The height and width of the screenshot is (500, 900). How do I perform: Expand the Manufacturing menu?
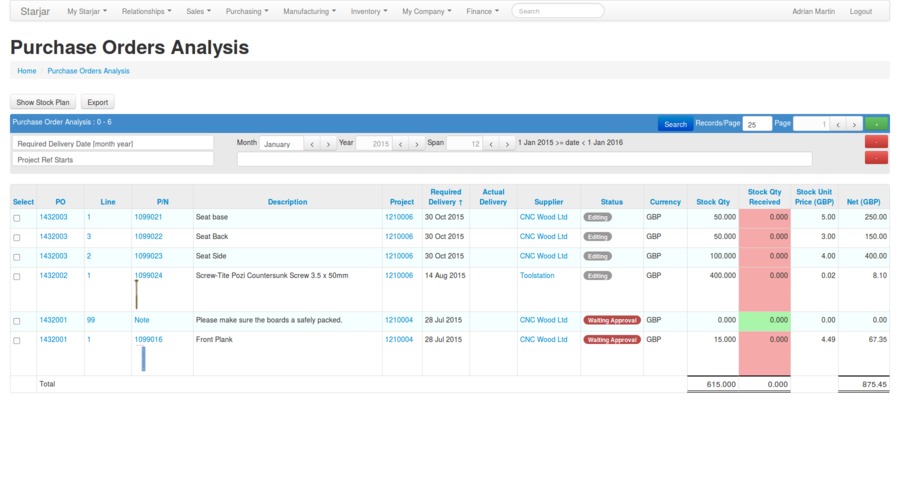tap(309, 11)
